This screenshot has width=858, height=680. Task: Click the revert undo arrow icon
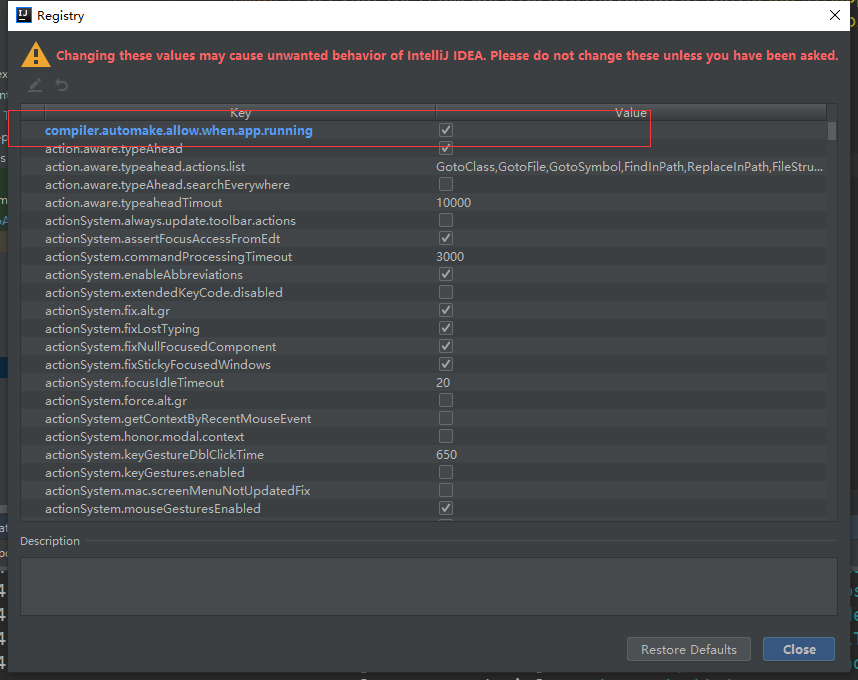point(62,85)
